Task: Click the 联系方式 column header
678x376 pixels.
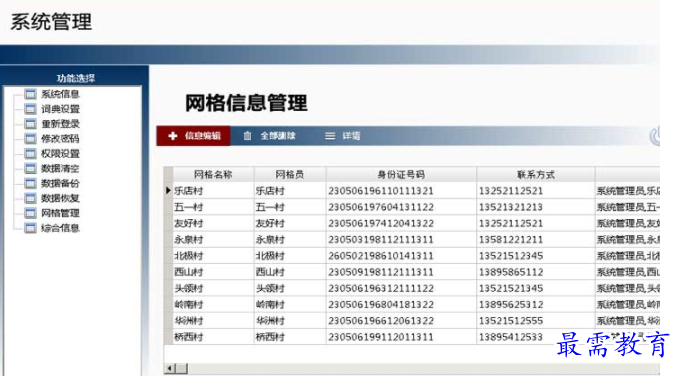Action: point(536,175)
